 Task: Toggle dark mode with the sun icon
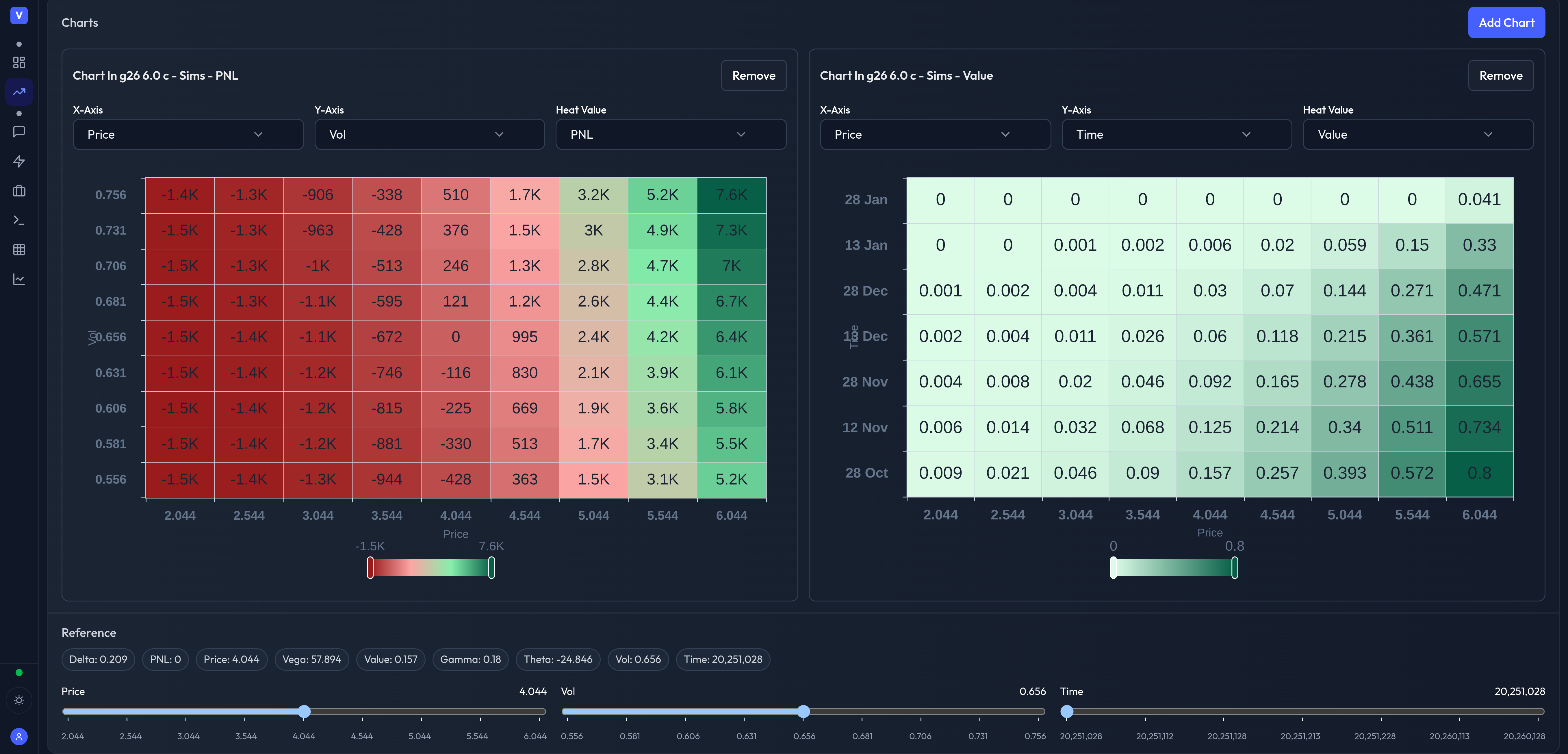[x=19, y=701]
